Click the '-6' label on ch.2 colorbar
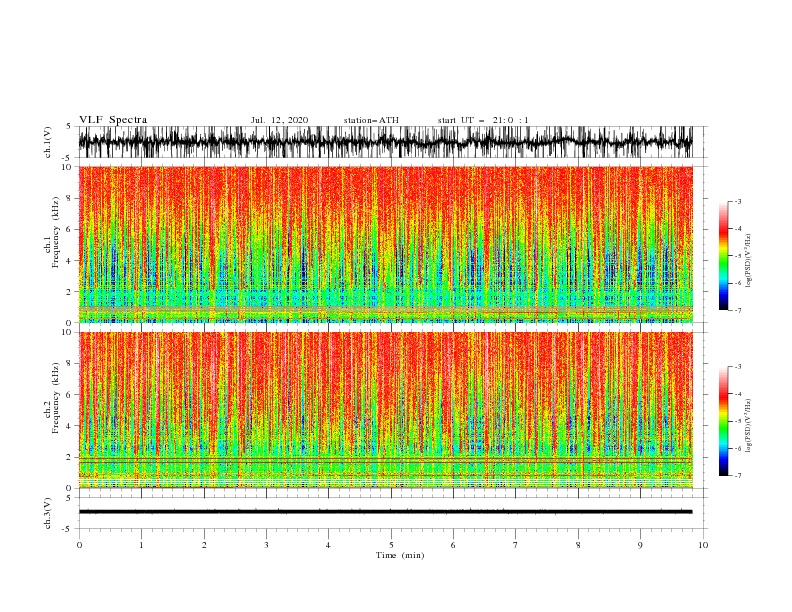This screenshot has width=792, height=612. [x=738, y=448]
